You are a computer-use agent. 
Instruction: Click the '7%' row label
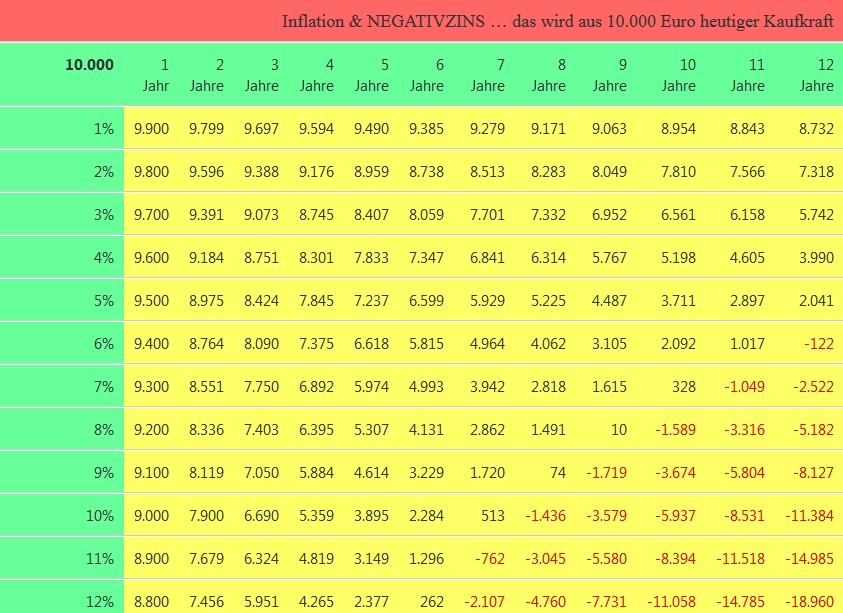coord(104,387)
